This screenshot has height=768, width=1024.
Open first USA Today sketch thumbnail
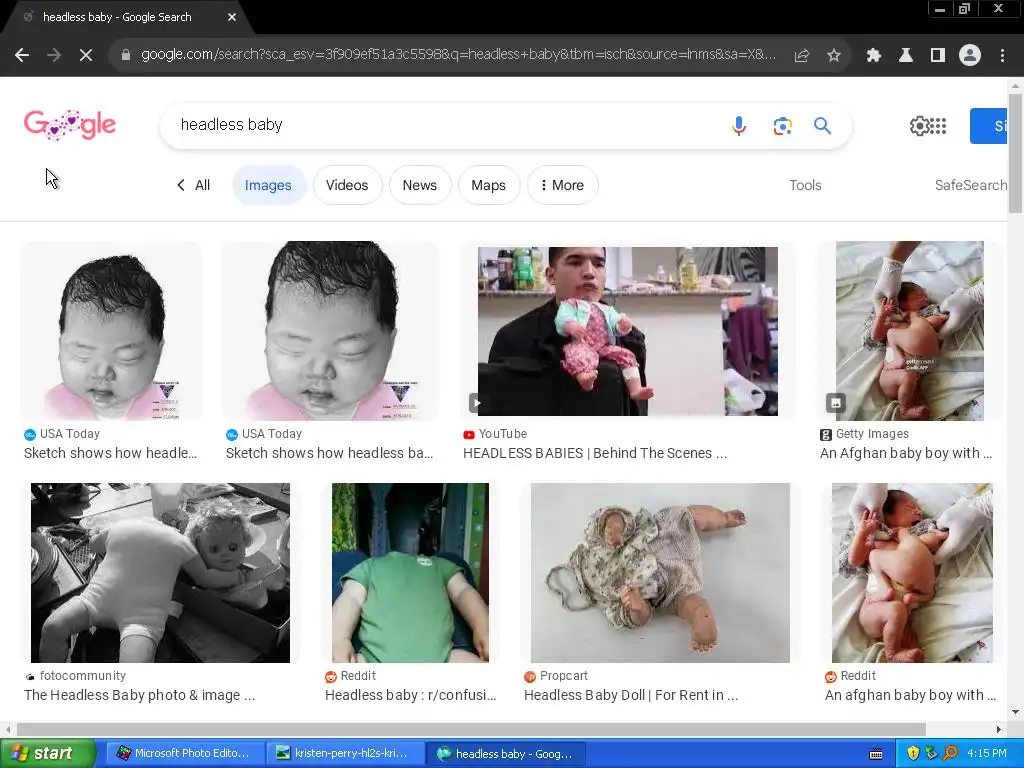coord(111,331)
